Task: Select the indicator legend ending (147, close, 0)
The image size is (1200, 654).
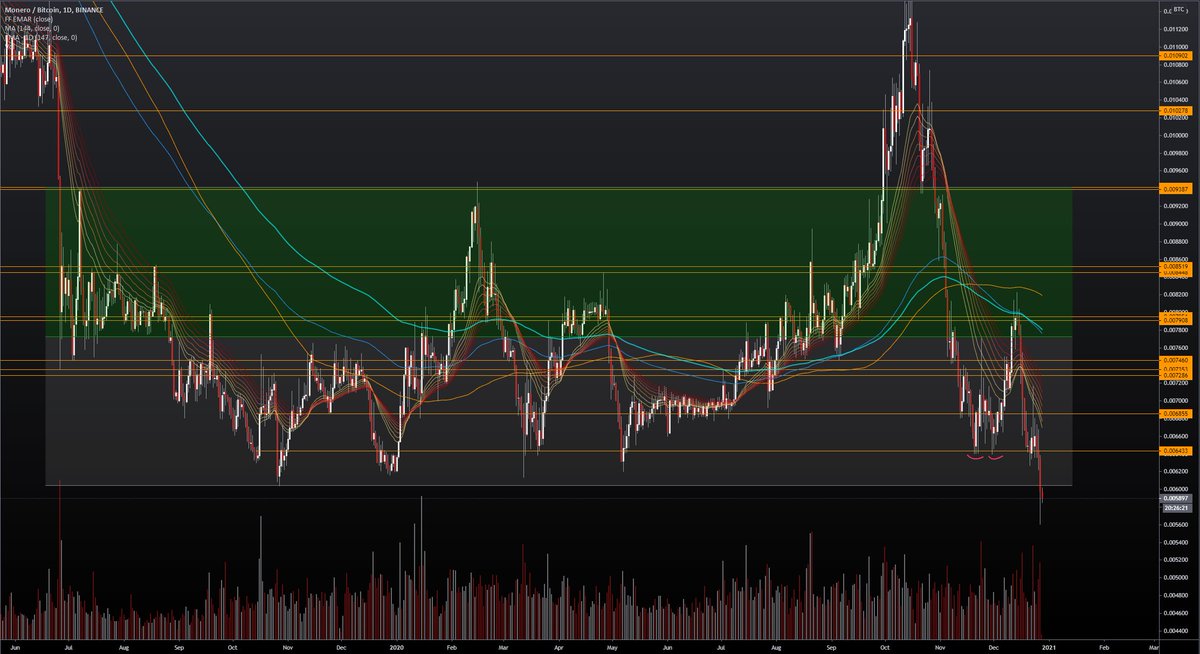Action: pyautogui.click(x=41, y=38)
